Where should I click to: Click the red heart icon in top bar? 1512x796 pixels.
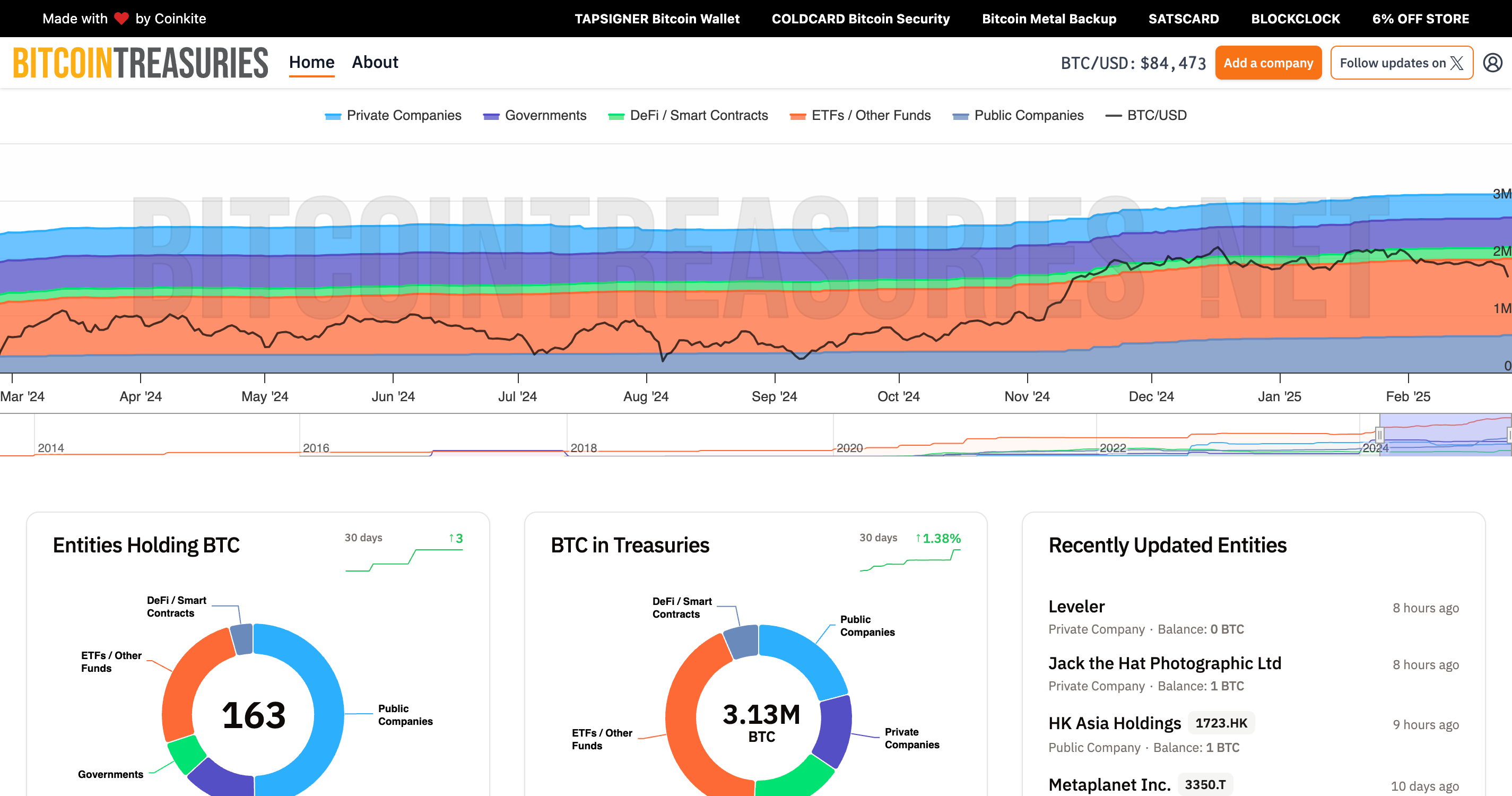[x=121, y=18]
